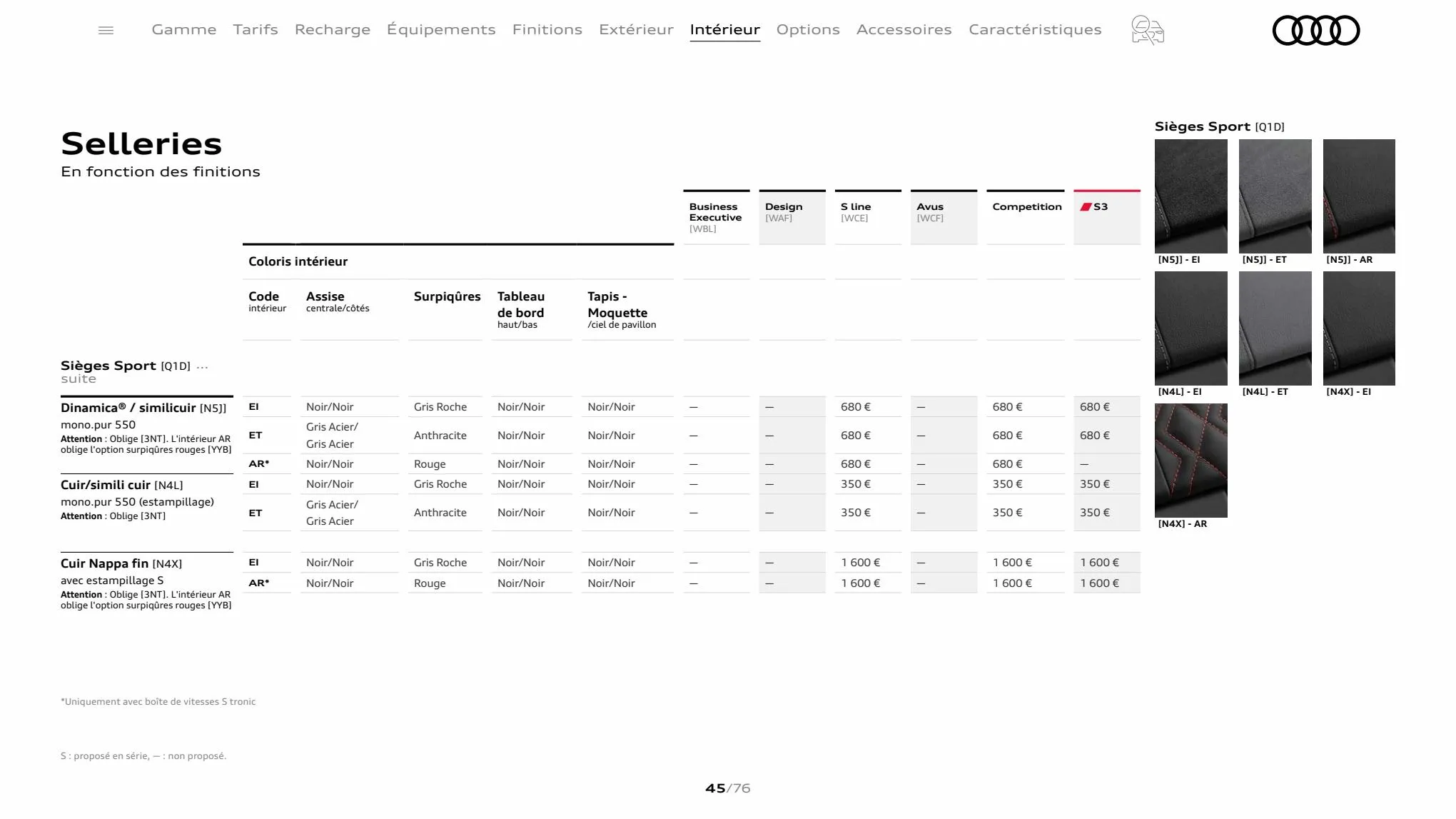Navigate to the Finitions tab
This screenshot has height=819, width=1456.
pyautogui.click(x=547, y=29)
